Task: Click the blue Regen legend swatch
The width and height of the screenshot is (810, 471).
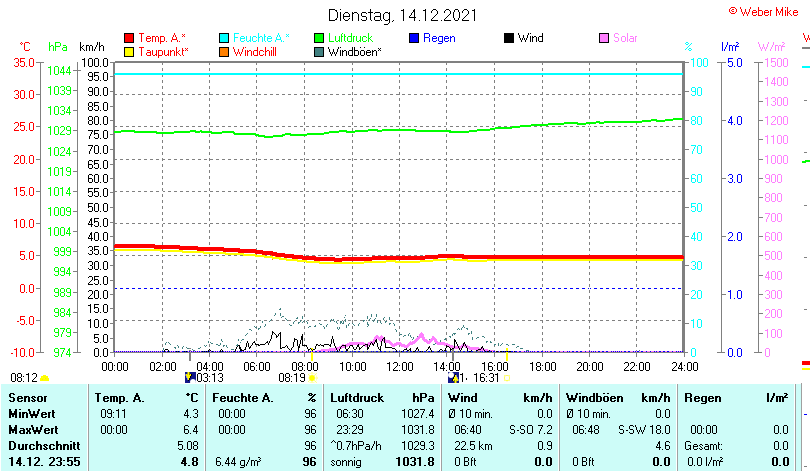Action: pyautogui.click(x=415, y=38)
